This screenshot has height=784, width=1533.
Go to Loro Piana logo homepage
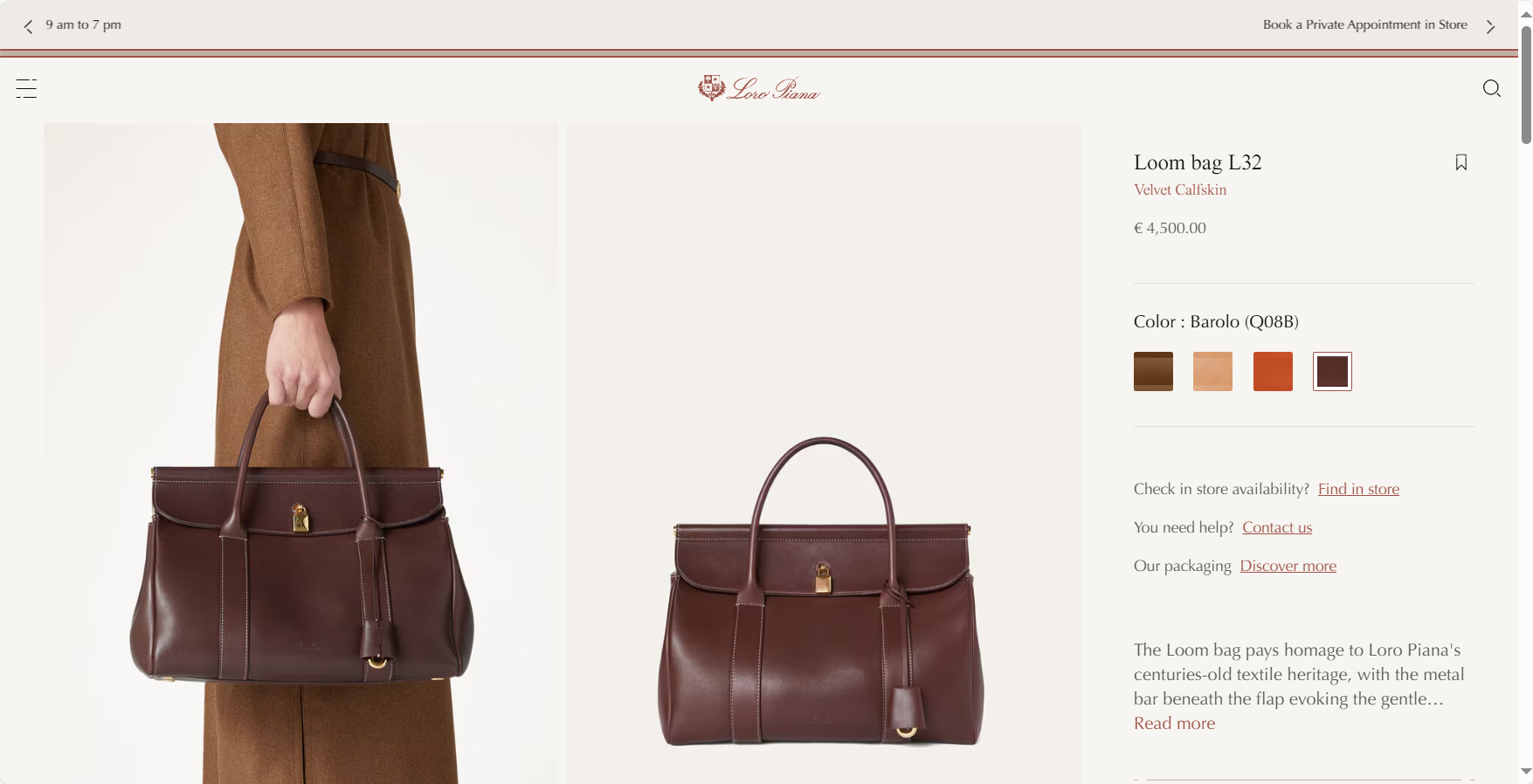click(x=759, y=88)
